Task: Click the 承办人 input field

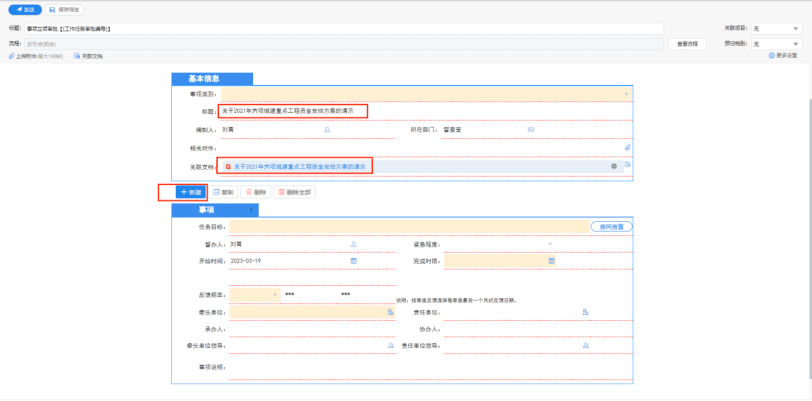Action: point(312,329)
